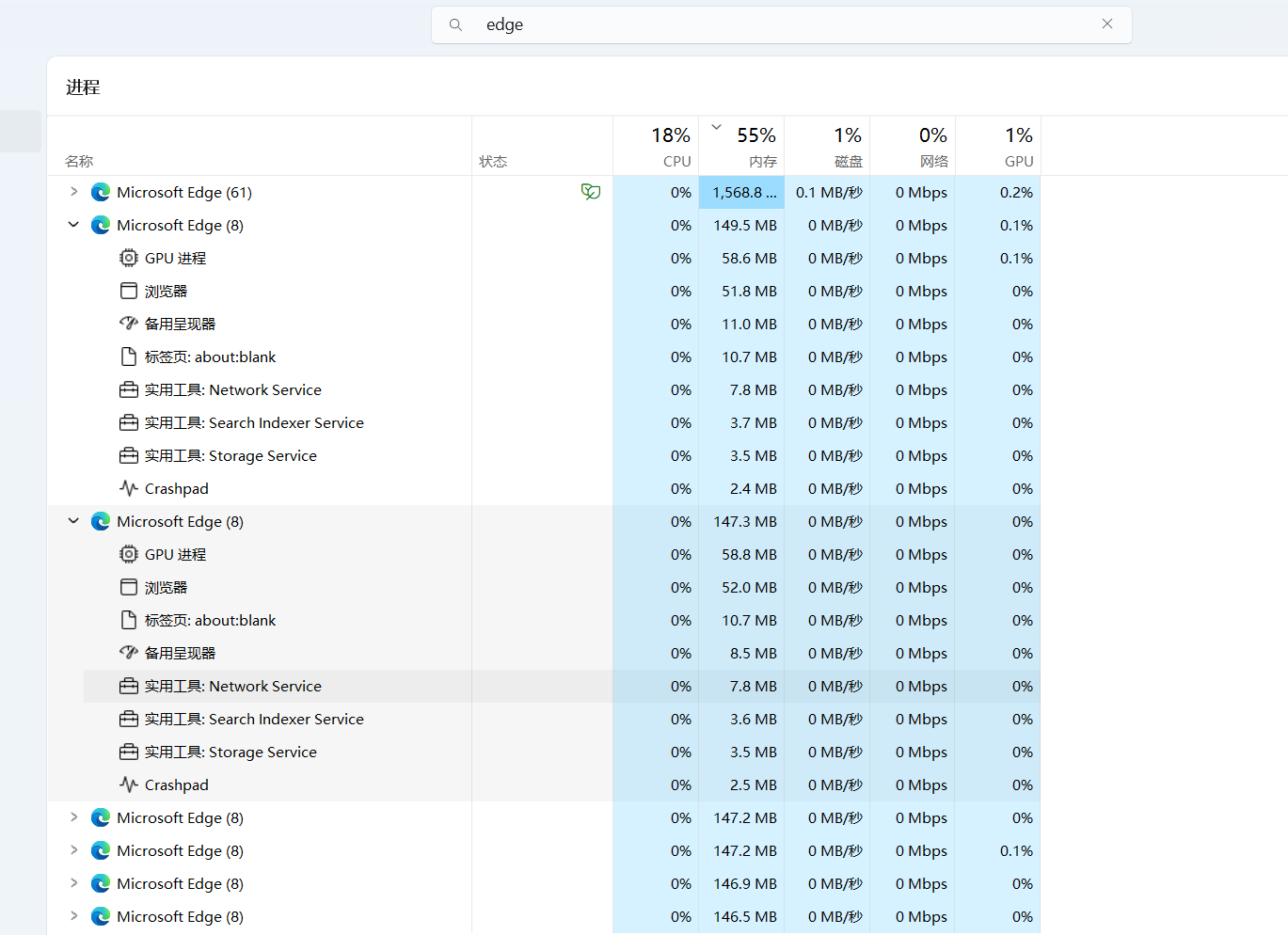Image resolution: width=1288 pixels, height=935 pixels.
Task: Click the 146.5 MB memory value
Action: [745, 916]
